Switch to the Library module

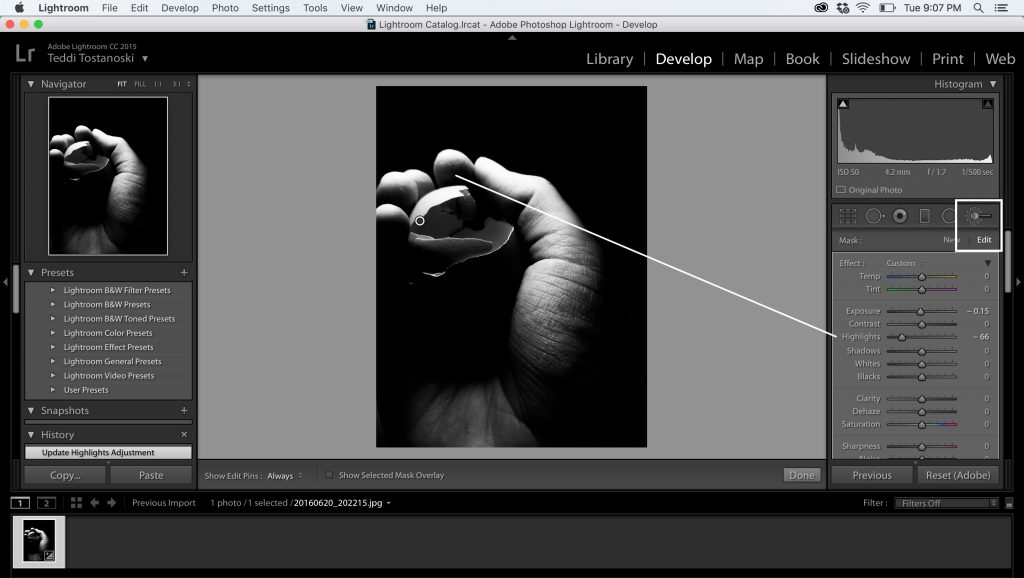point(609,59)
